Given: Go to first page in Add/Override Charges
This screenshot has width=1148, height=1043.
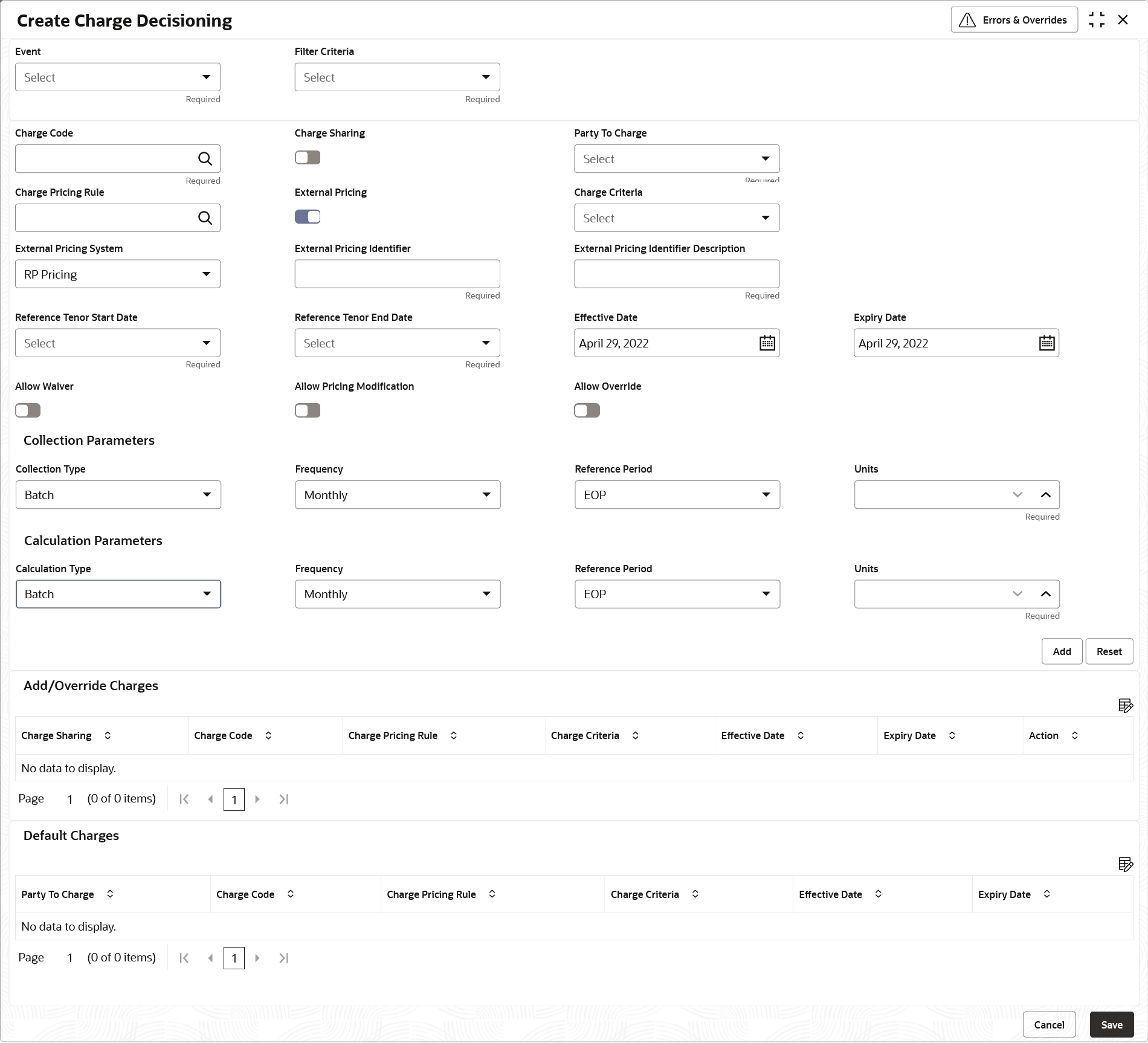Looking at the screenshot, I should pos(184,799).
